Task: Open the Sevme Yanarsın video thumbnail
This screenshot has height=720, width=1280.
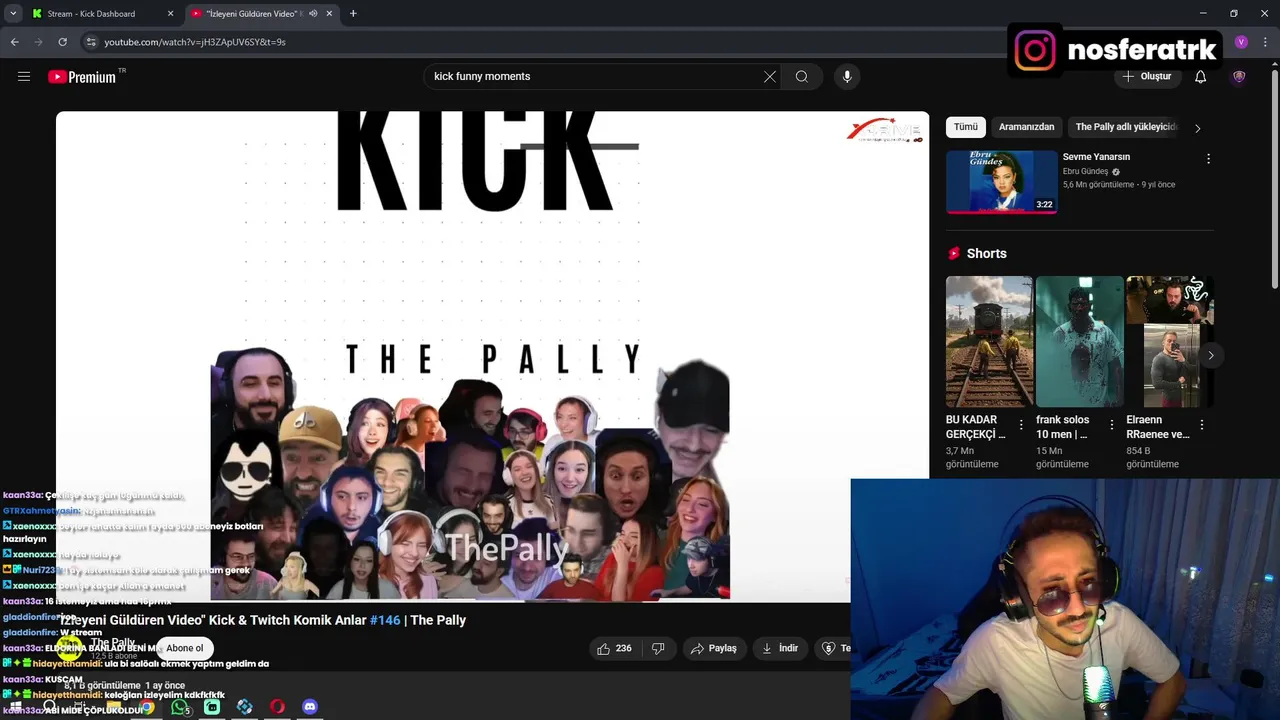Action: click(x=1001, y=182)
